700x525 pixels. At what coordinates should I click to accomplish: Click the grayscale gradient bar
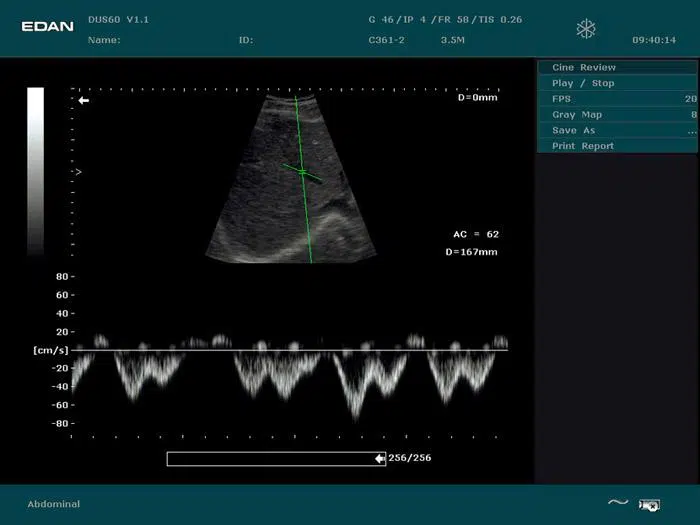(35, 170)
